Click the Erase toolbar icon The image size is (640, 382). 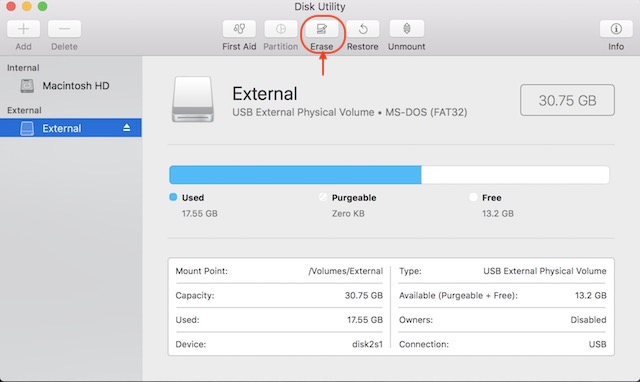pos(322,29)
